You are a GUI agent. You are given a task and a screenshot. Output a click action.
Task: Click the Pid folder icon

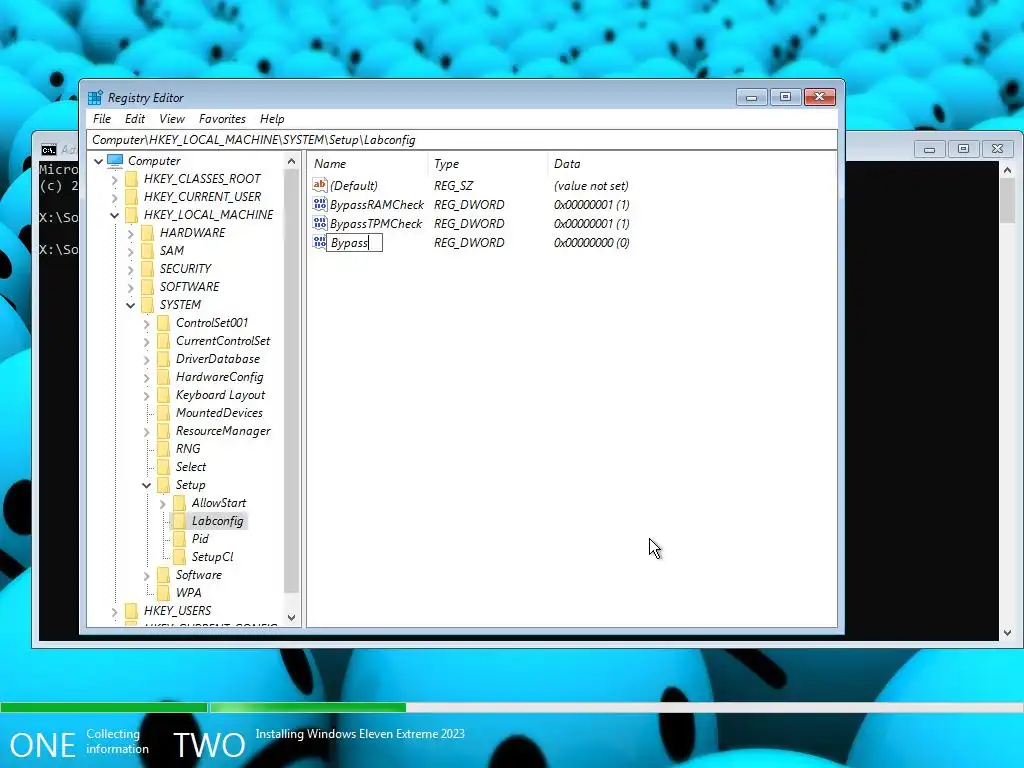pos(180,539)
